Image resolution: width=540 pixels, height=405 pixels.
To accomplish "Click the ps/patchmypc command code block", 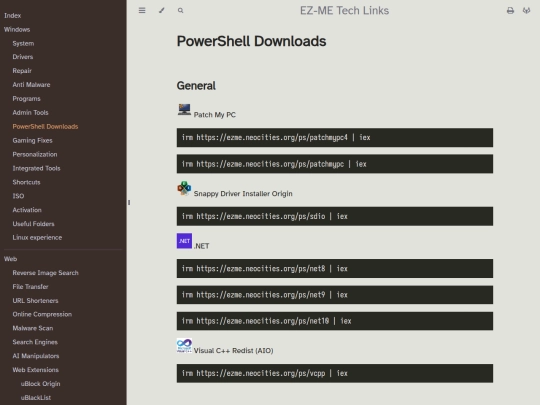I will 335,164.
